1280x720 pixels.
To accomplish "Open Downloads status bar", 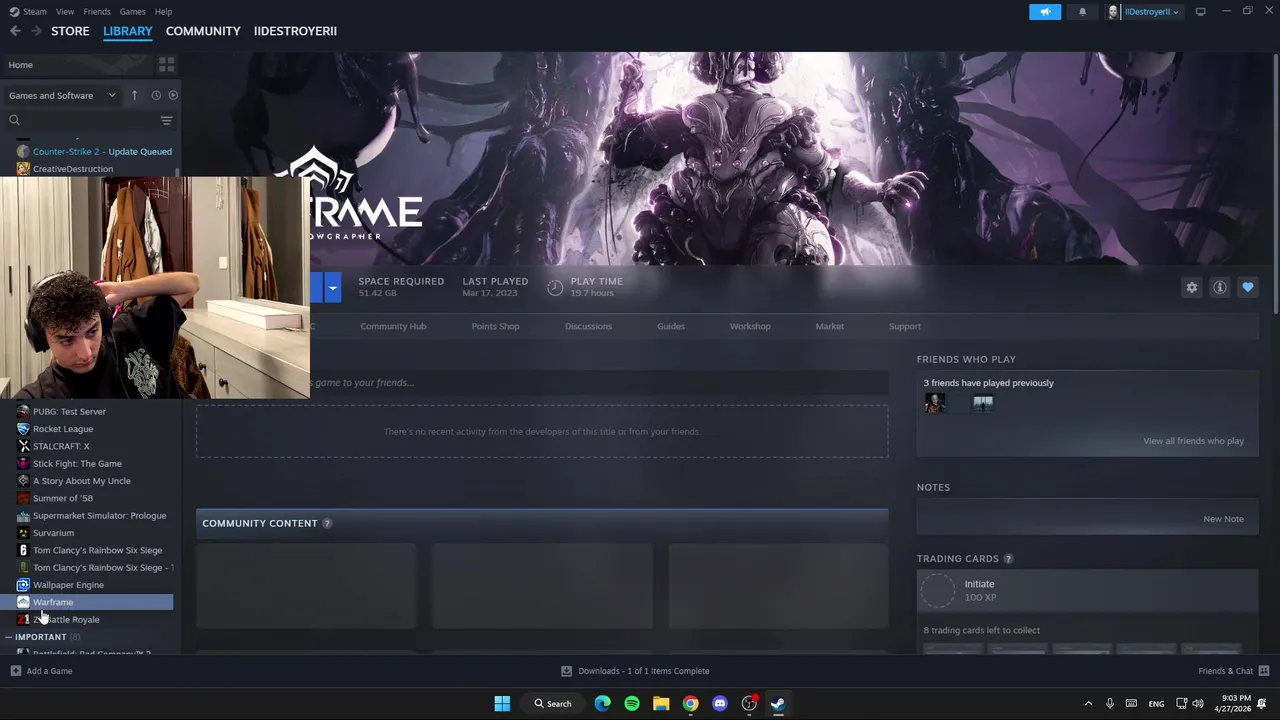I will point(635,671).
